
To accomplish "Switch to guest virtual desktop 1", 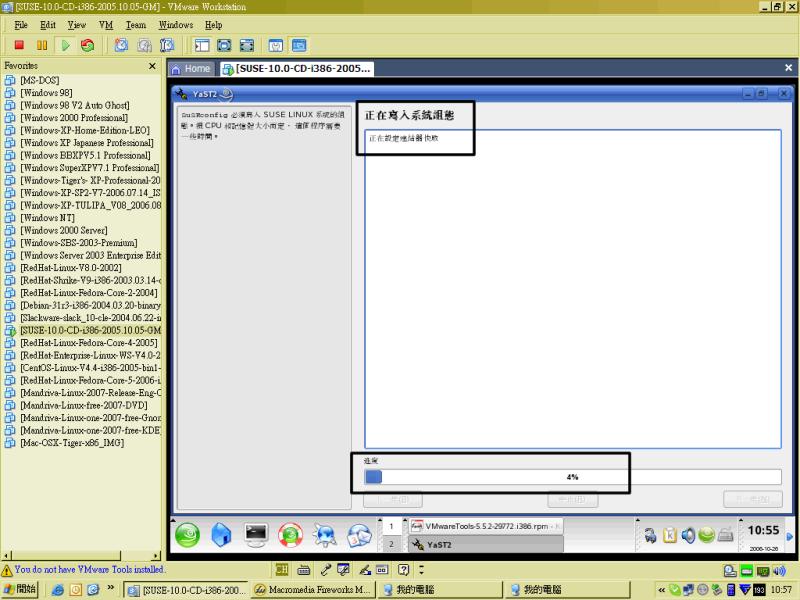I will point(391,526).
